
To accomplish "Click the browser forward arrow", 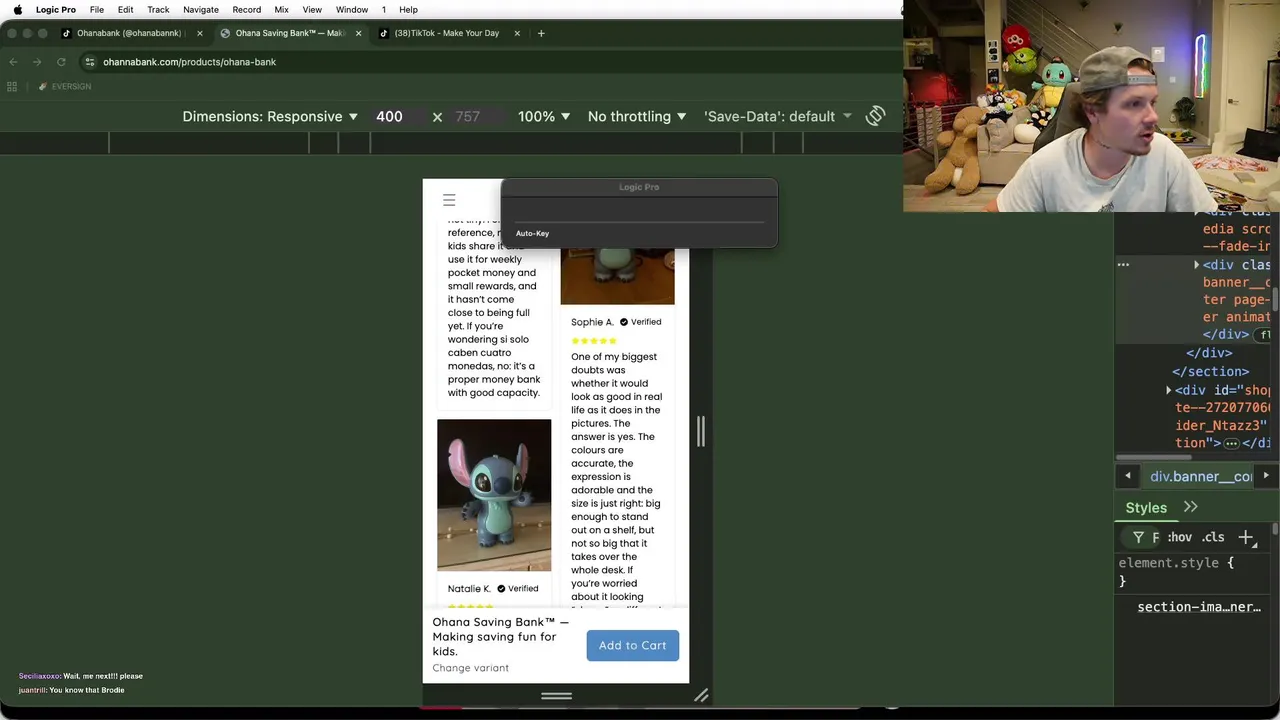I will [37, 62].
